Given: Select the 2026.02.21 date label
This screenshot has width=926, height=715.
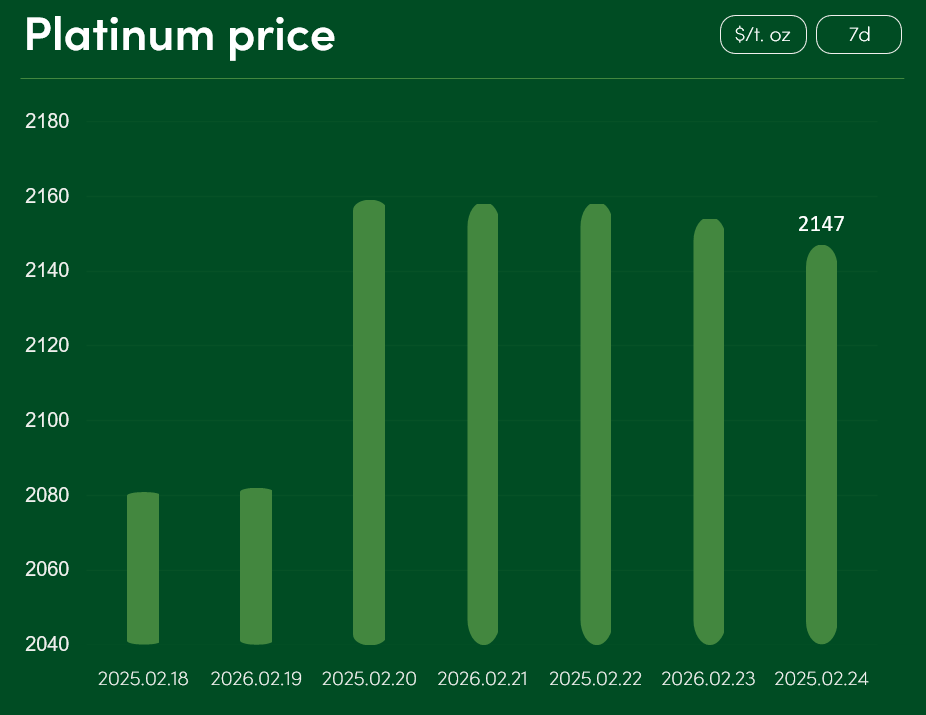Looking at the screenshot, I should coord(483,679).
